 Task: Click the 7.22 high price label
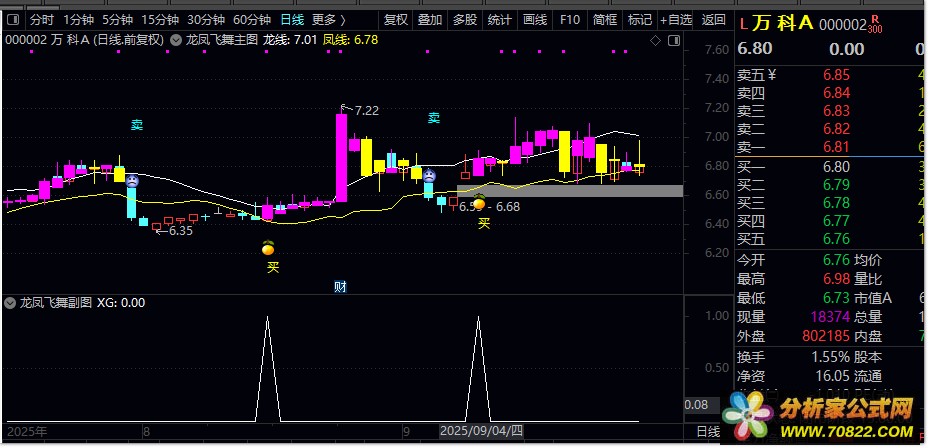point(367,111)
